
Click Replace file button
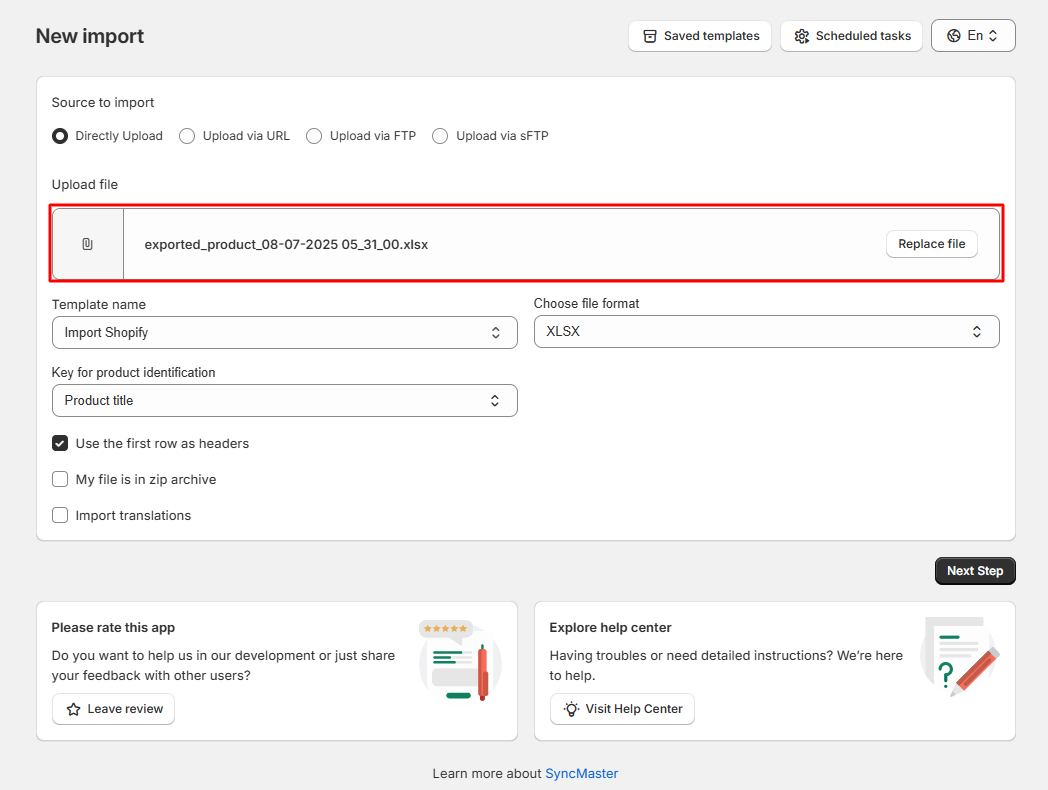pos(932,244)
